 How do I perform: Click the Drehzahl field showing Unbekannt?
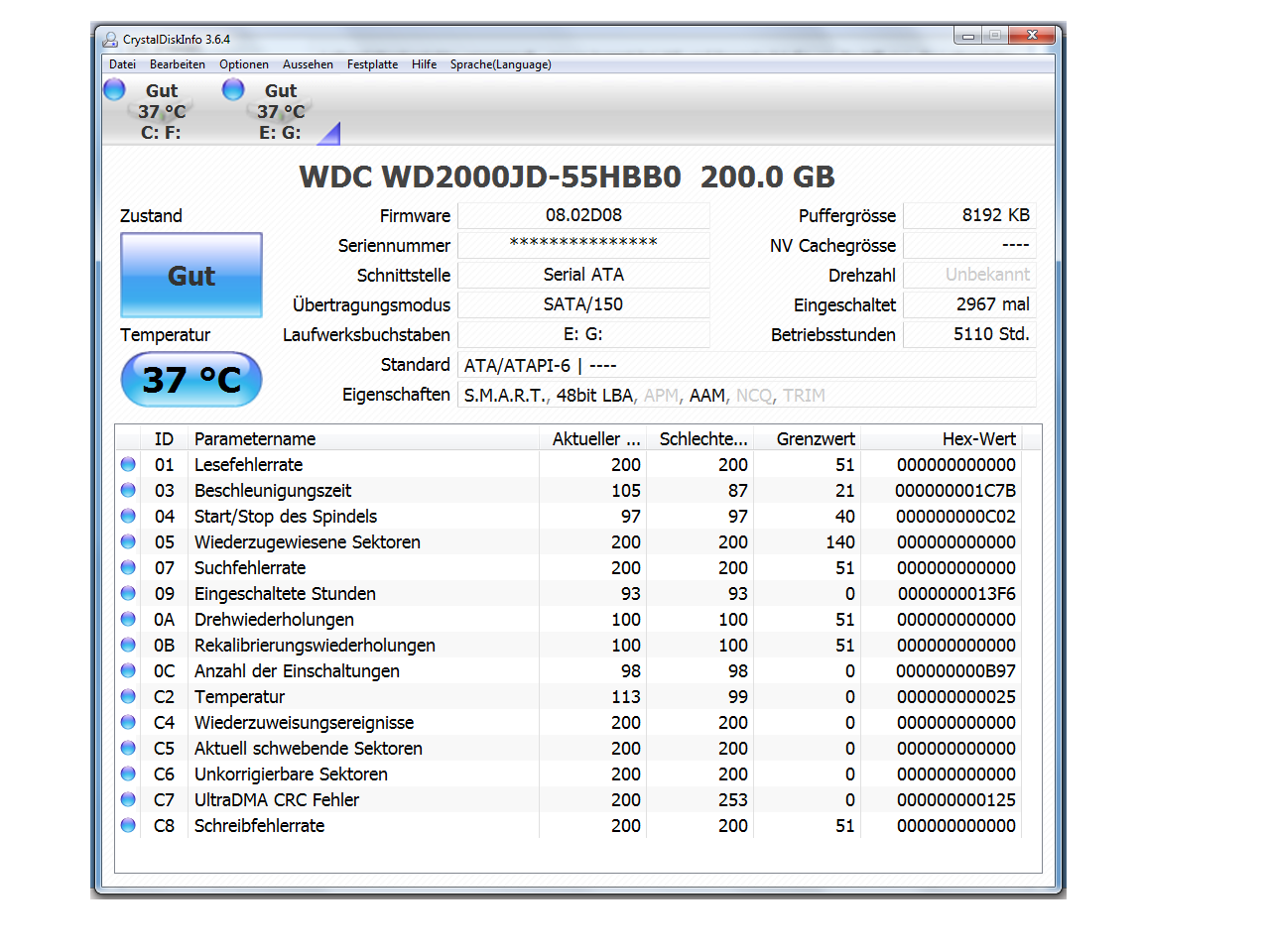pos(970,275)
